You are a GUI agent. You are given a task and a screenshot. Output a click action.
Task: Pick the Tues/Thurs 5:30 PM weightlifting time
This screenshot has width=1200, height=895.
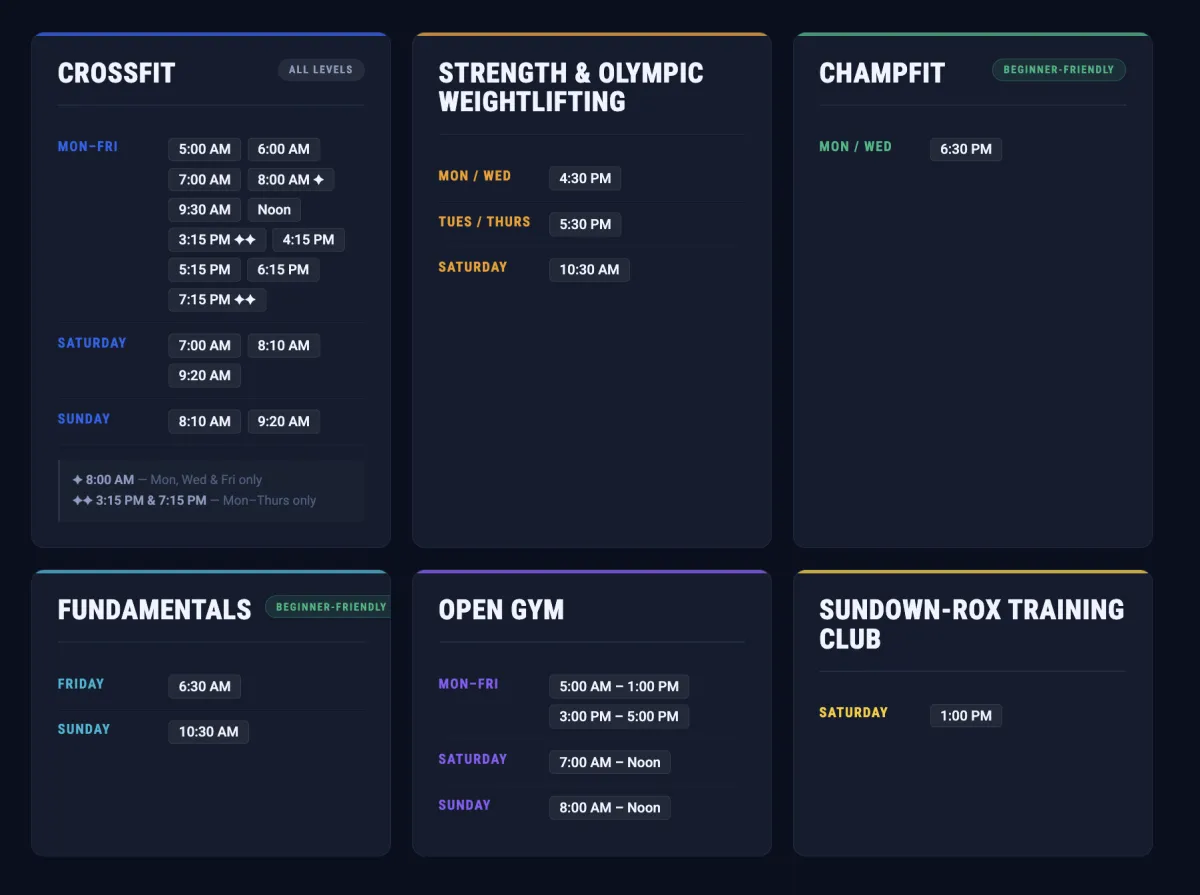(x=585, y=224)
